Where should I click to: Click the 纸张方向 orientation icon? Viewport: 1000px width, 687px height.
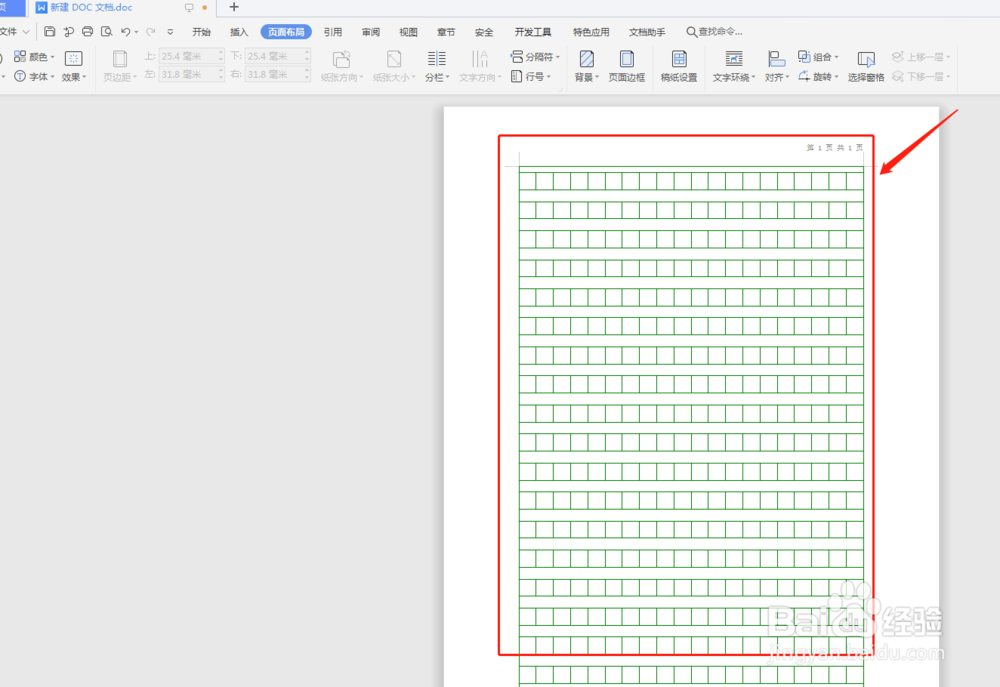pyautogui.click(x=342, y=59)
